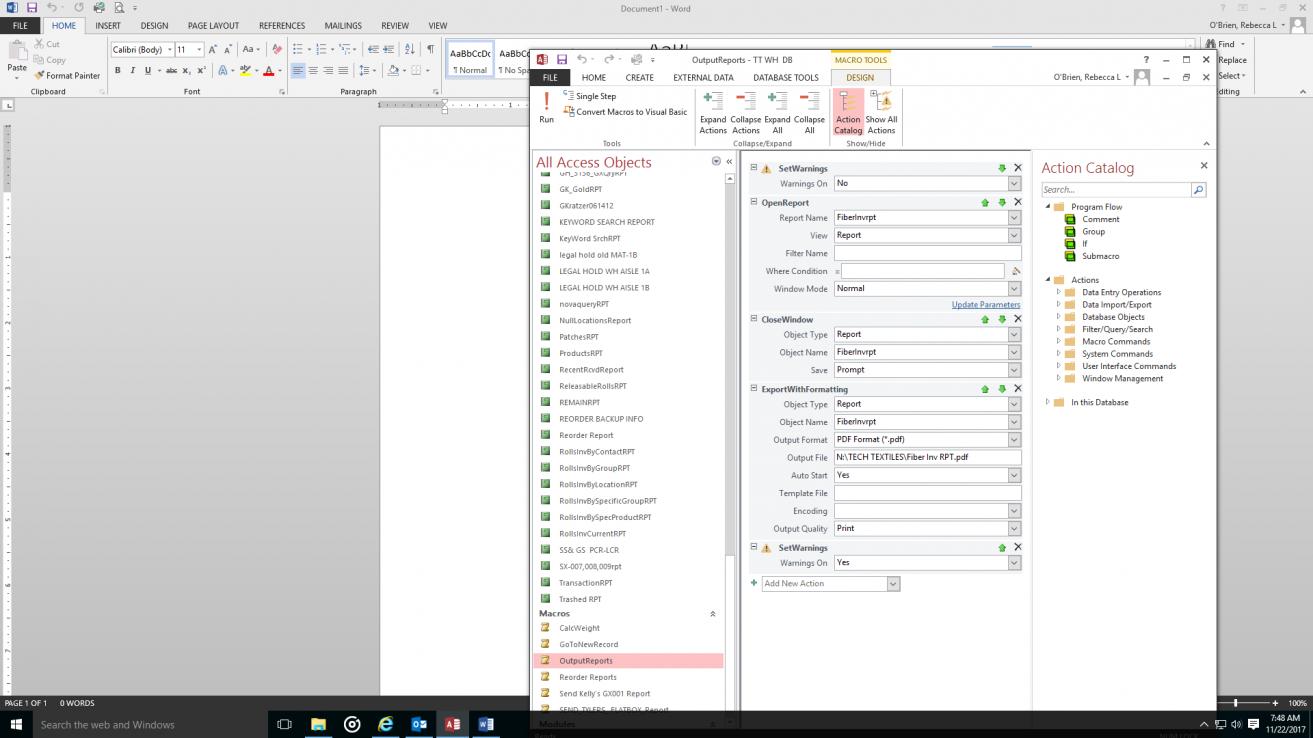Run the OutputReports macro
The width and height of the screenshot is (1313, 738).
coord(546,108)
